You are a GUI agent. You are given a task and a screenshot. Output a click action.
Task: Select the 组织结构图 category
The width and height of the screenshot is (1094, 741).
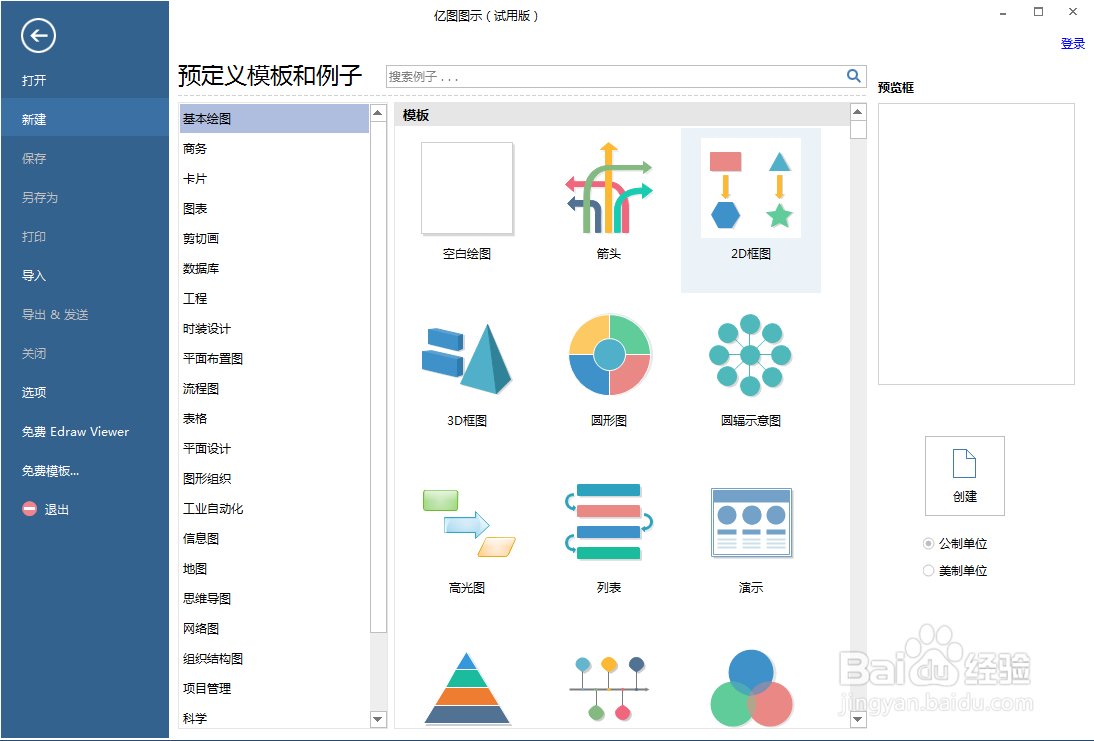coord(274,659)
